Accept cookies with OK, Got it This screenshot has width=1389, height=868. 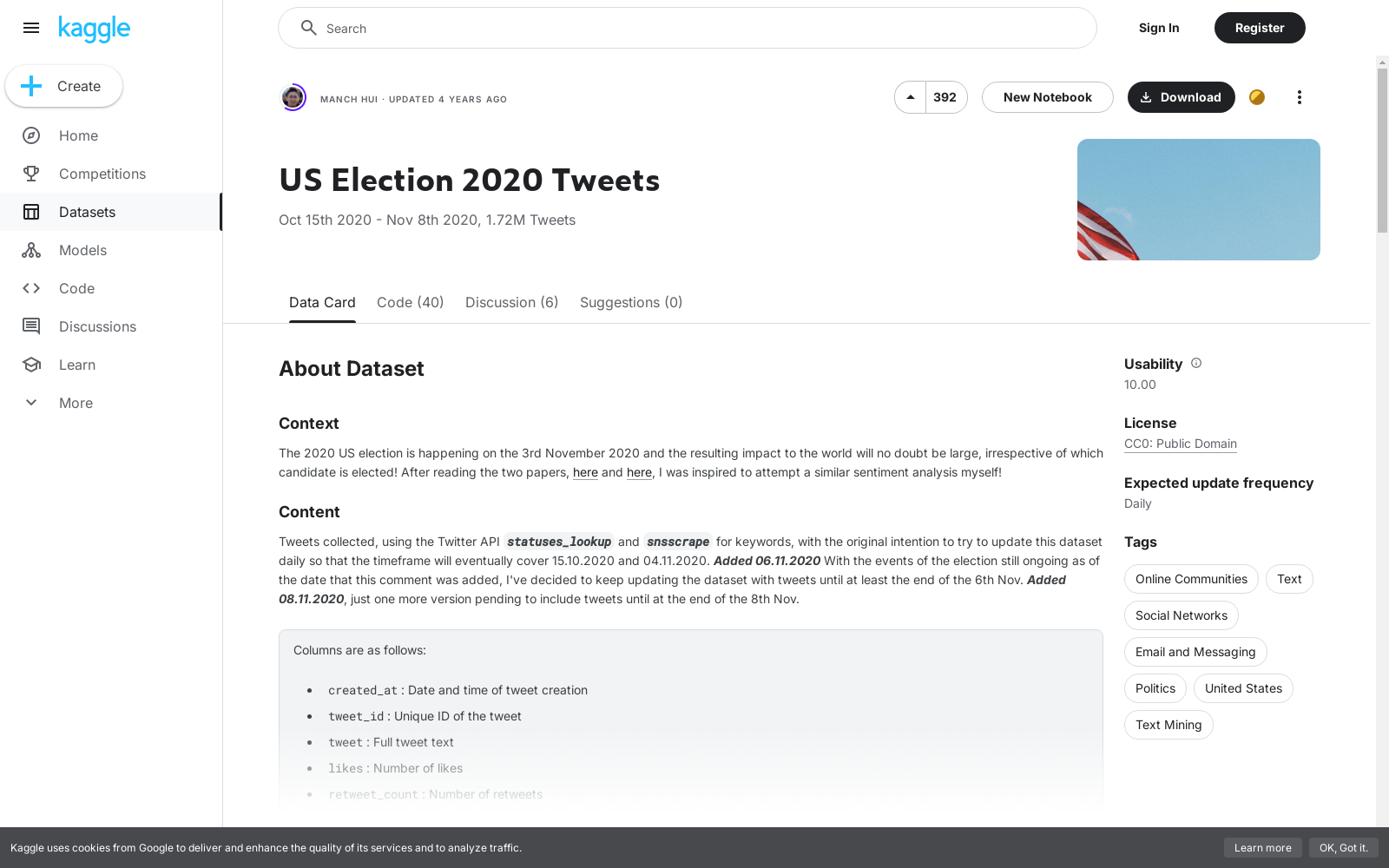point(1343,848)
